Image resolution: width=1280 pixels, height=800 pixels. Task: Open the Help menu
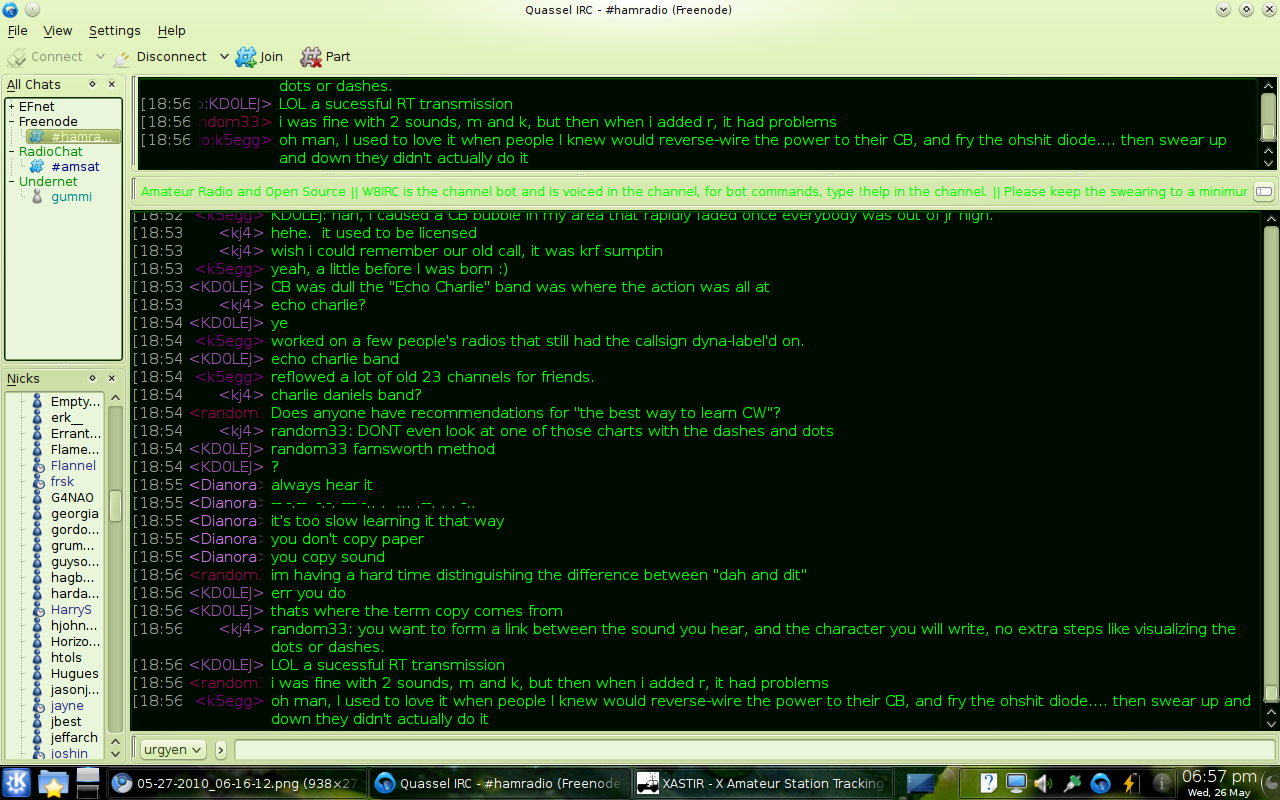(x=172, y=31)
